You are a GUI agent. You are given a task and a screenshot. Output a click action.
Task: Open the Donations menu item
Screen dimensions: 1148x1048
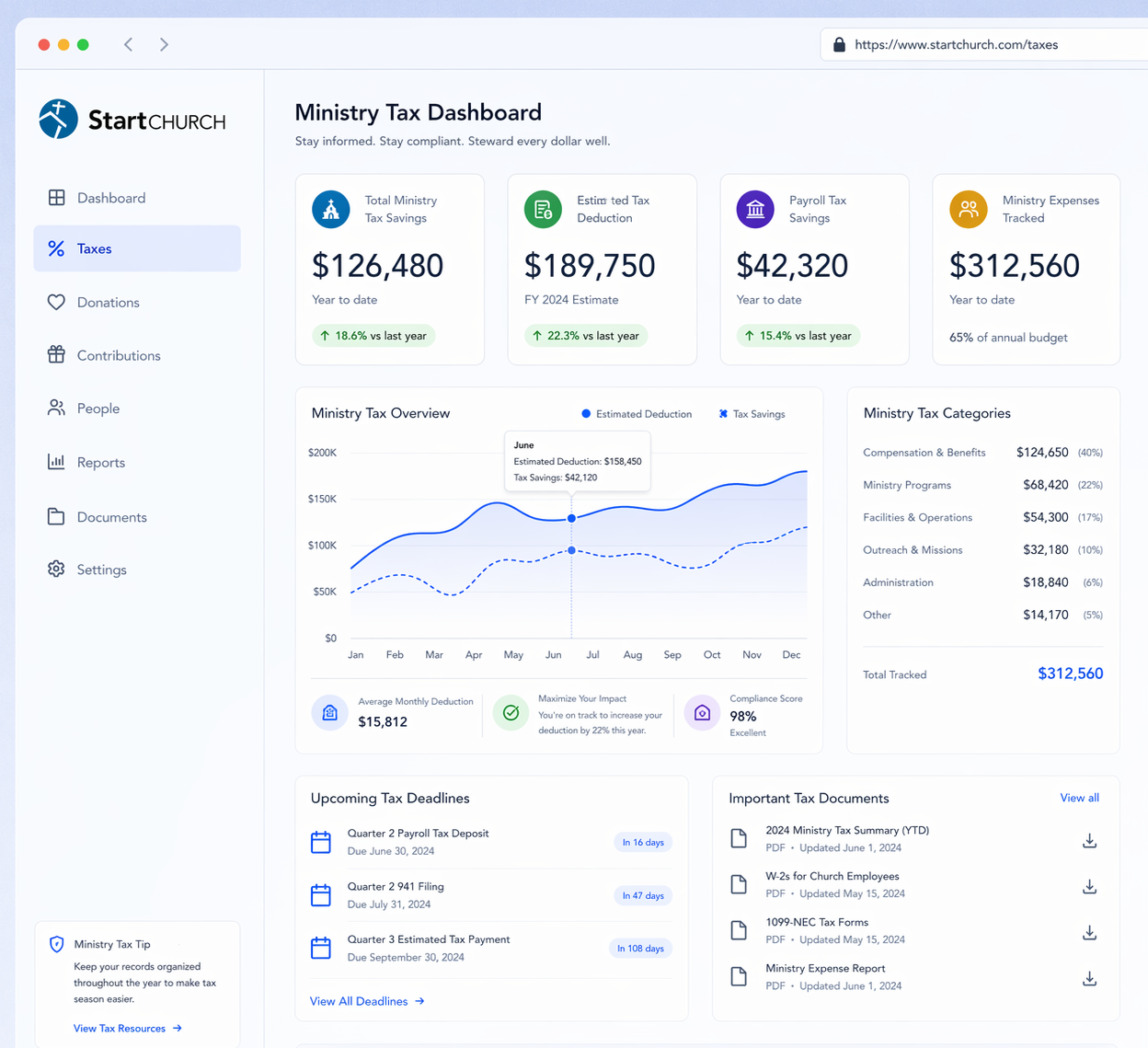coord(108,303)
